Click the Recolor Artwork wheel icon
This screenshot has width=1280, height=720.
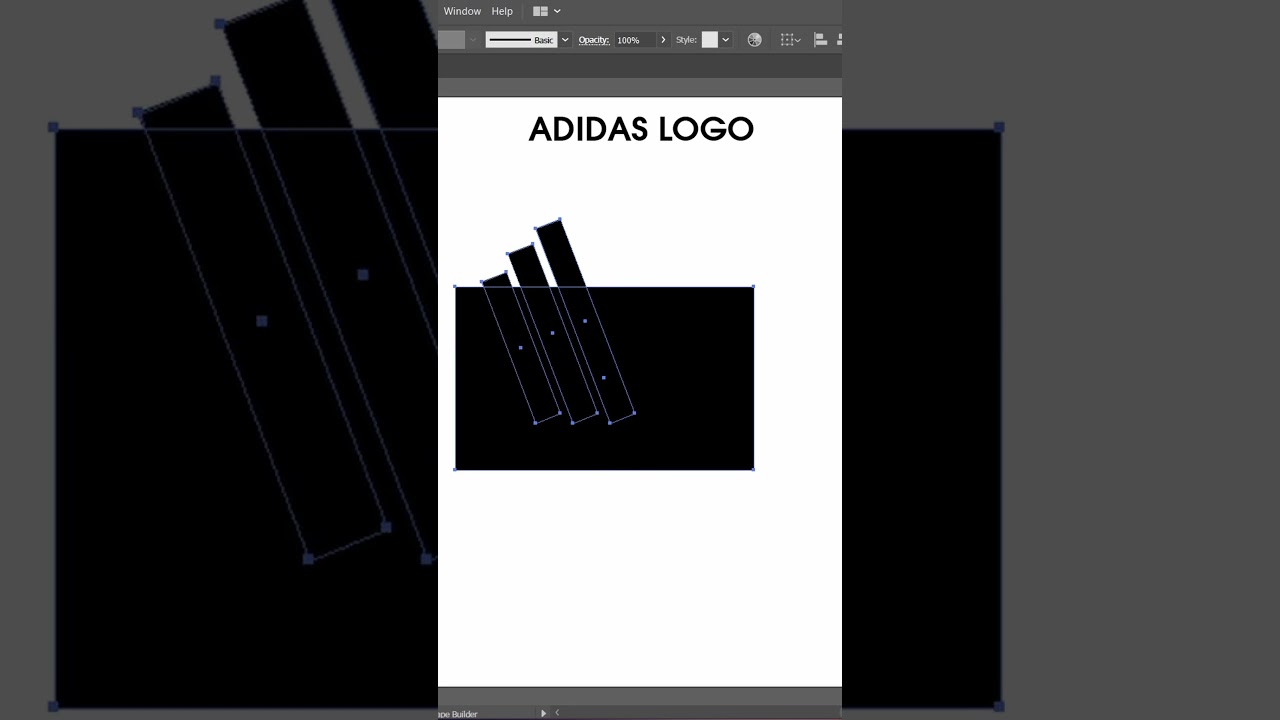[755, 40]
